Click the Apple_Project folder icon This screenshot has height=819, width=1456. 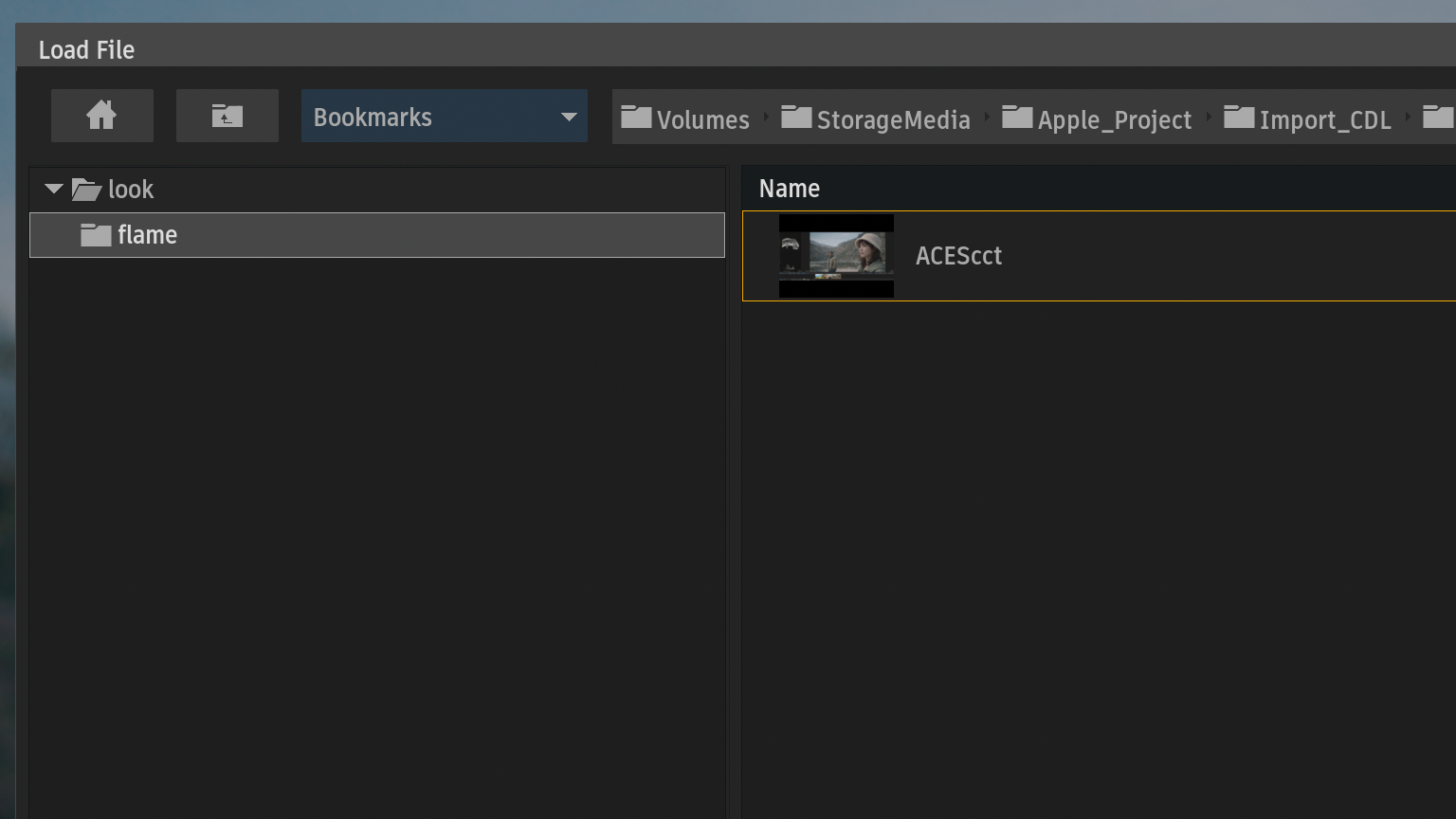coord(1017,118)
